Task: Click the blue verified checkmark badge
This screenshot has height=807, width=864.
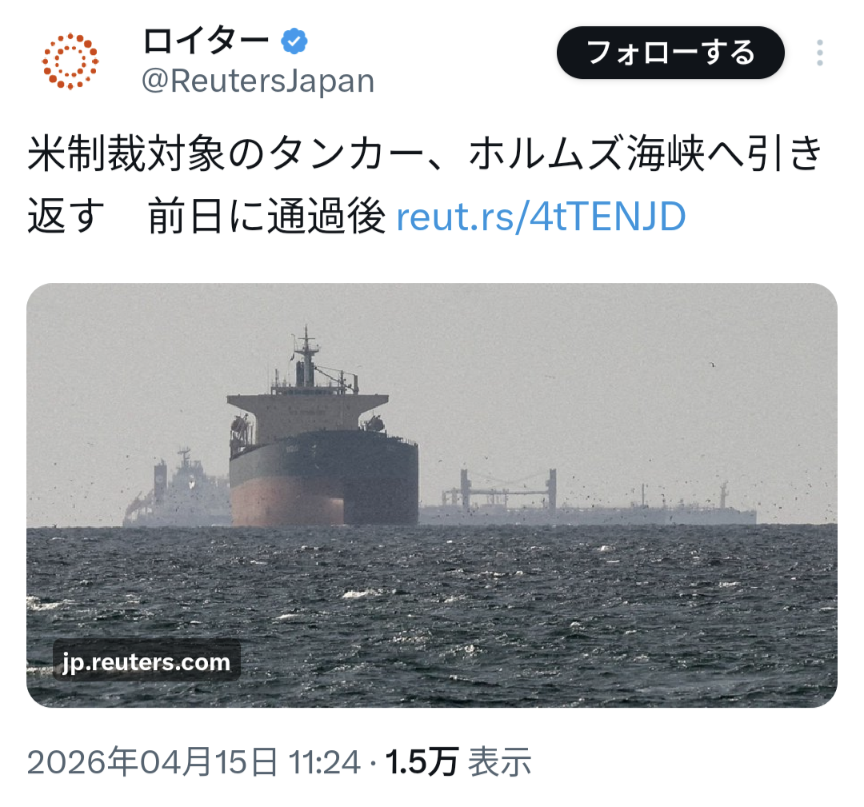Action: pos(294,41)
